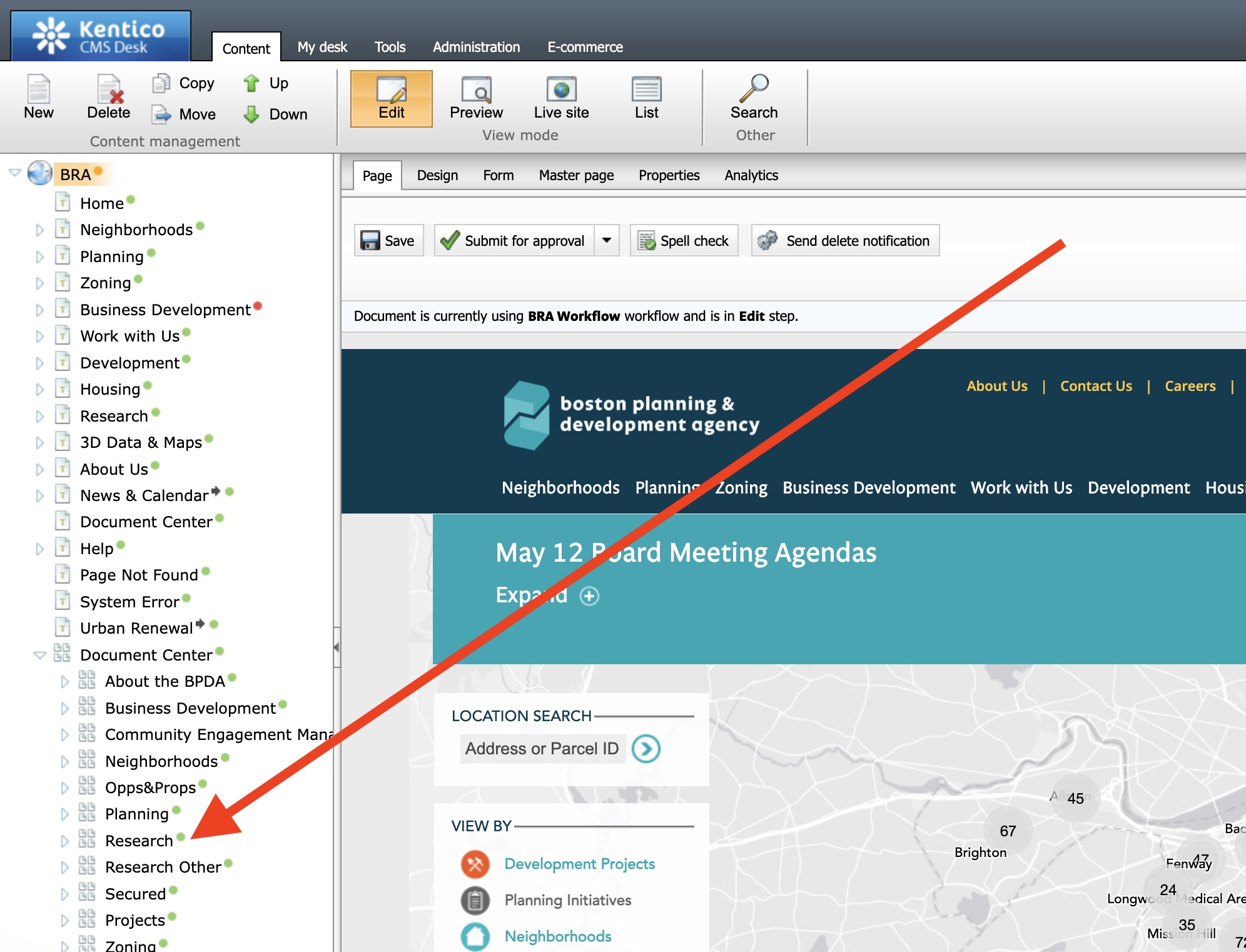Viewport: 1246px width, 952px height.
Task: Select Business Development page in tree
Action: (165, 310)
